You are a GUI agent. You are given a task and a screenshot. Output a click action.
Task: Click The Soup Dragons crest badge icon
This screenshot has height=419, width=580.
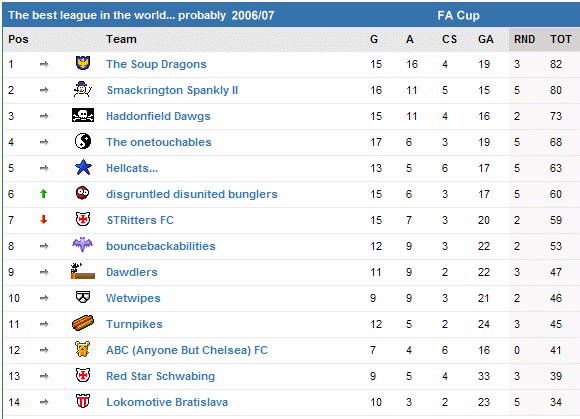tap(83, 63)
